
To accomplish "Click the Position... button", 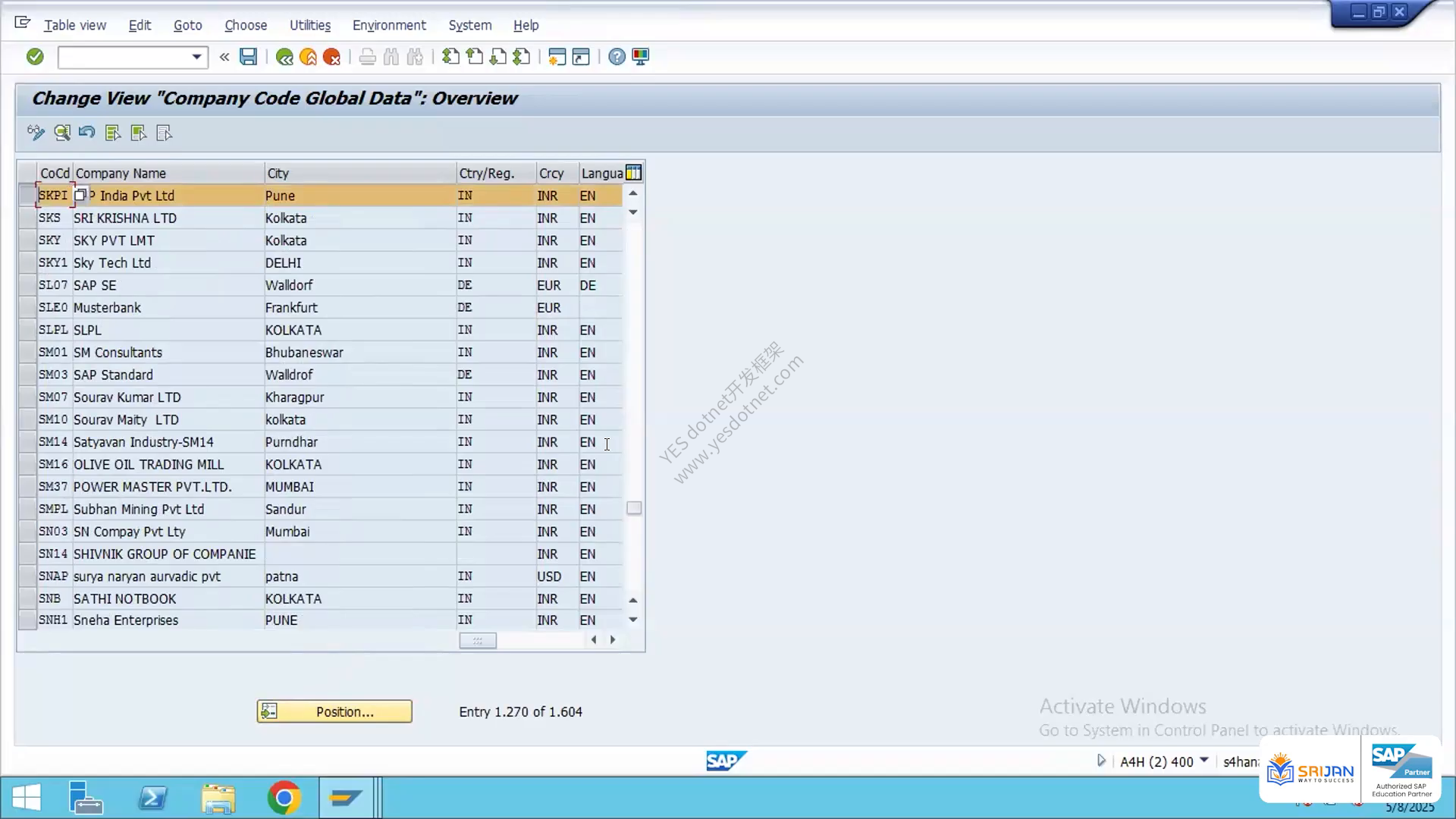I will (334, 711).
